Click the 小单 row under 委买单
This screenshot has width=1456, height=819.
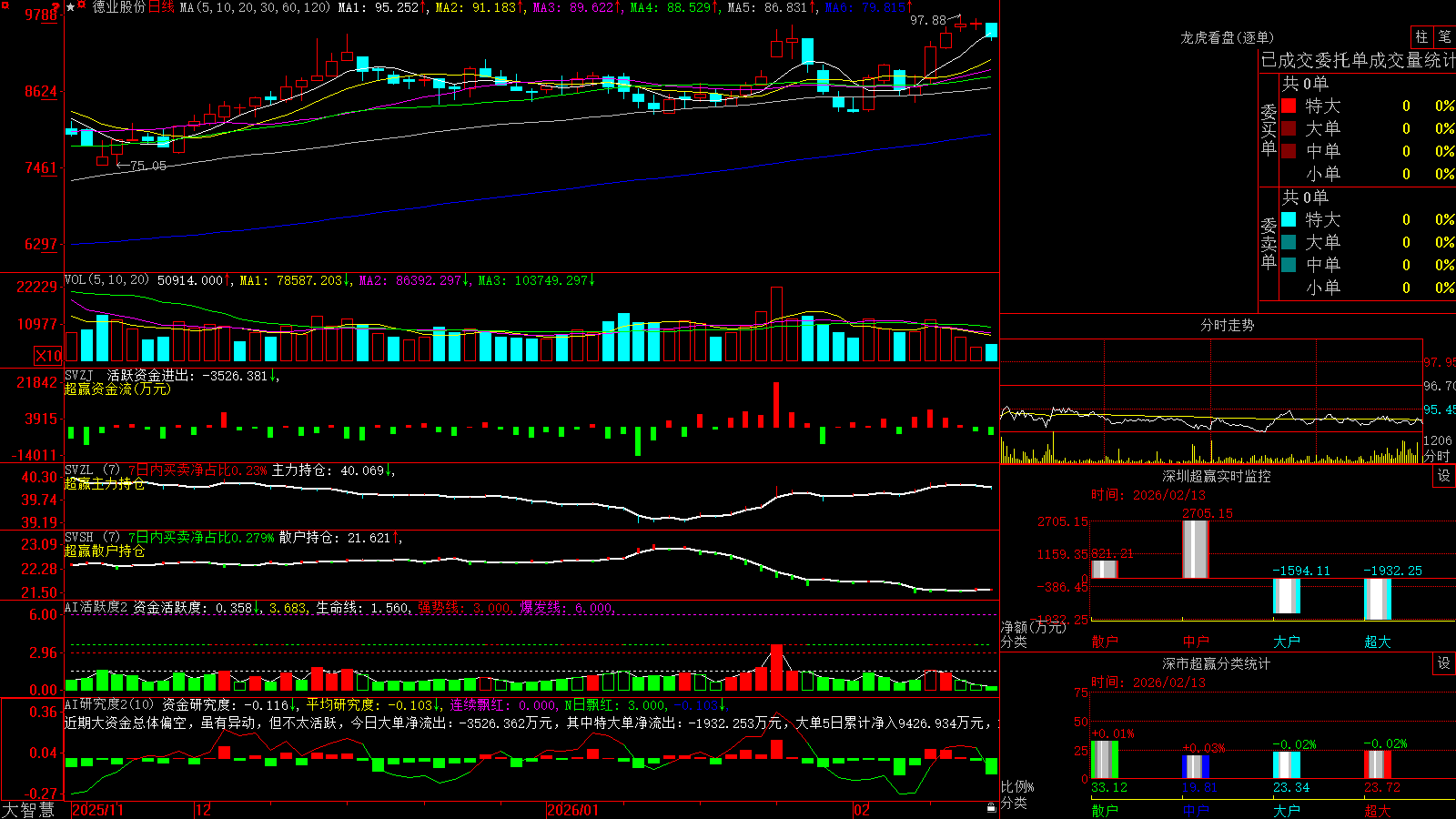1368,174
